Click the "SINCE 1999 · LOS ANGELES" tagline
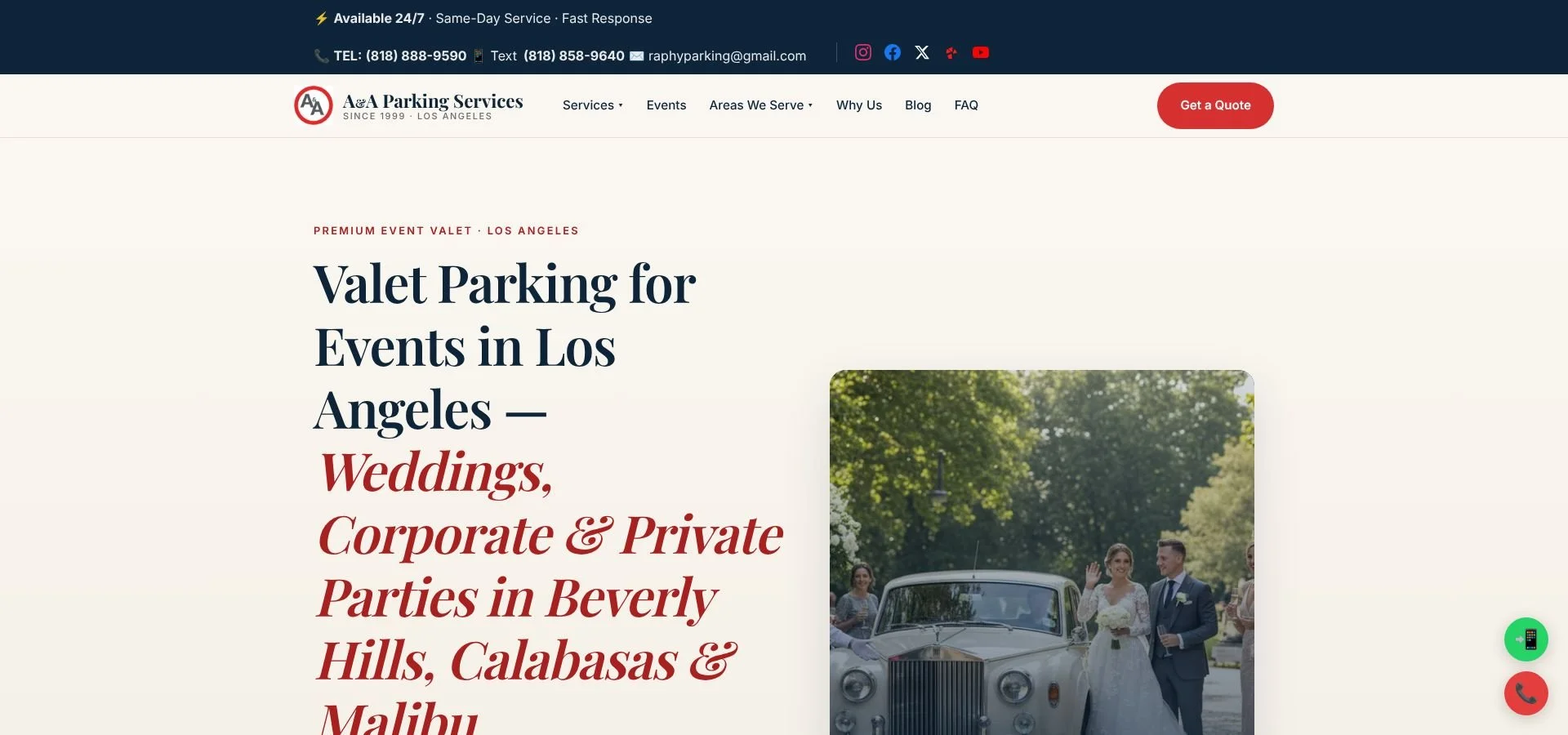This screenshot has width=1568, height=735. tap(417, 117)
